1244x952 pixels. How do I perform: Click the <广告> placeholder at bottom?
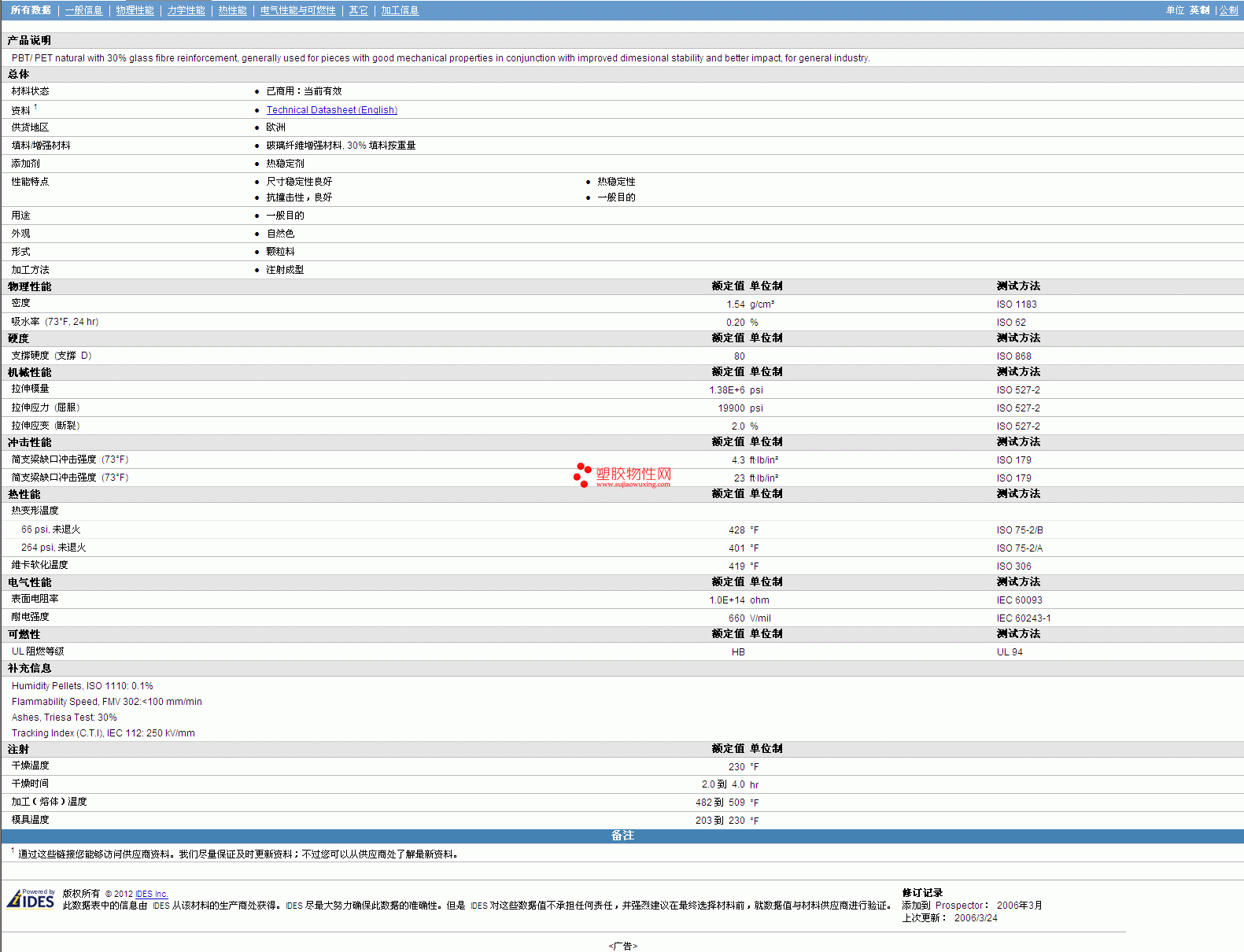(622, 946)
